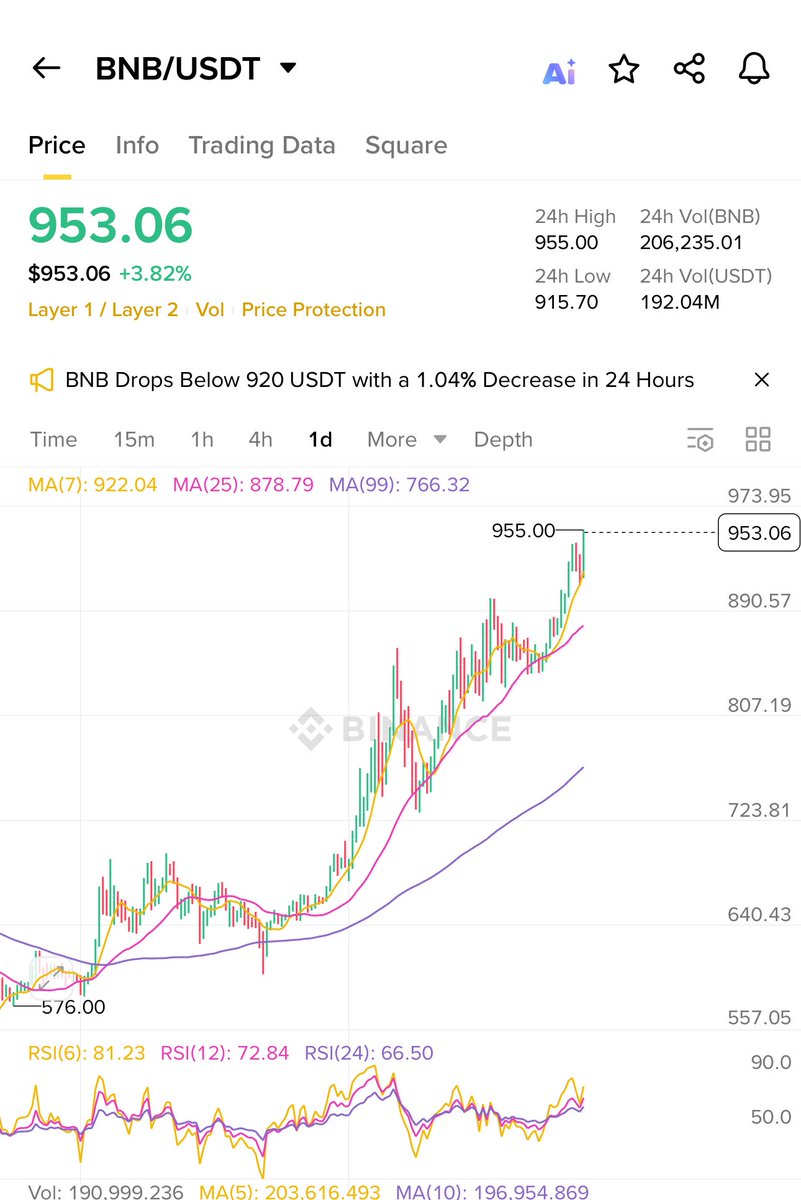The width and height of the screenshot is (801, 1200).
Task: Switch to the Price tab
Action: point(57,145)
